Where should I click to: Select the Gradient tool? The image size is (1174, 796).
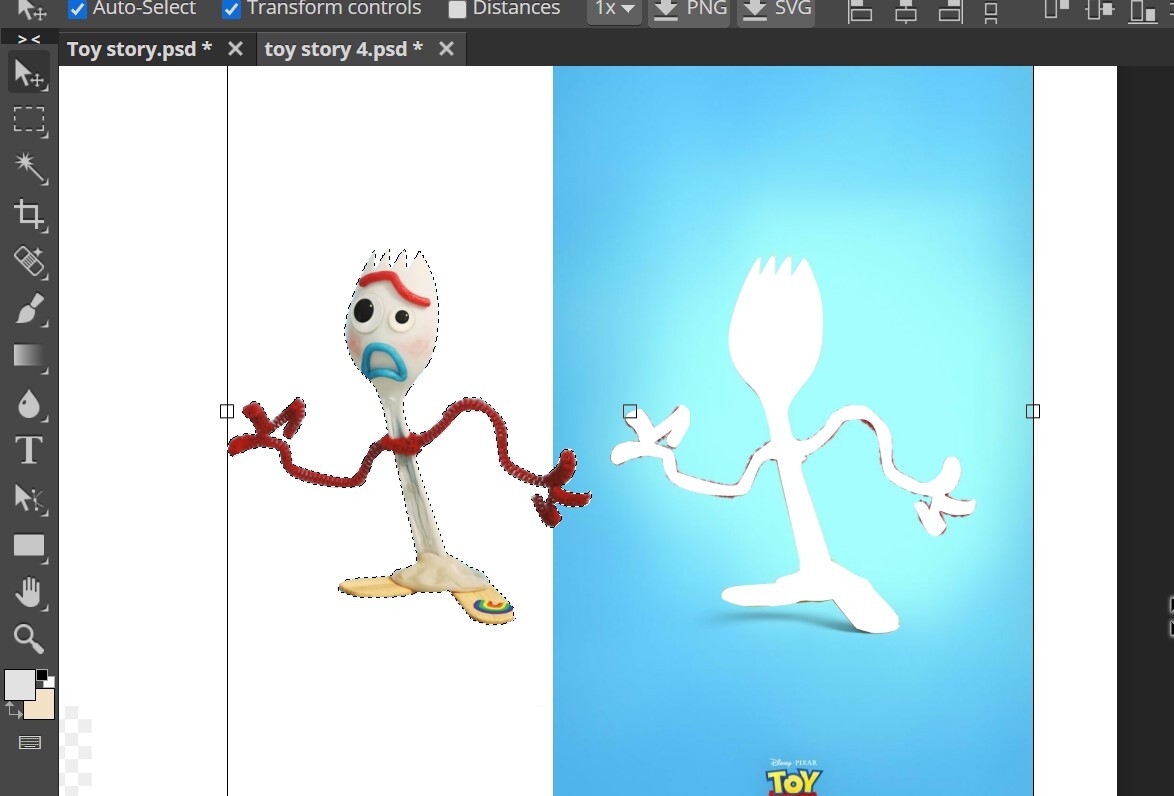tap(29, 356)
